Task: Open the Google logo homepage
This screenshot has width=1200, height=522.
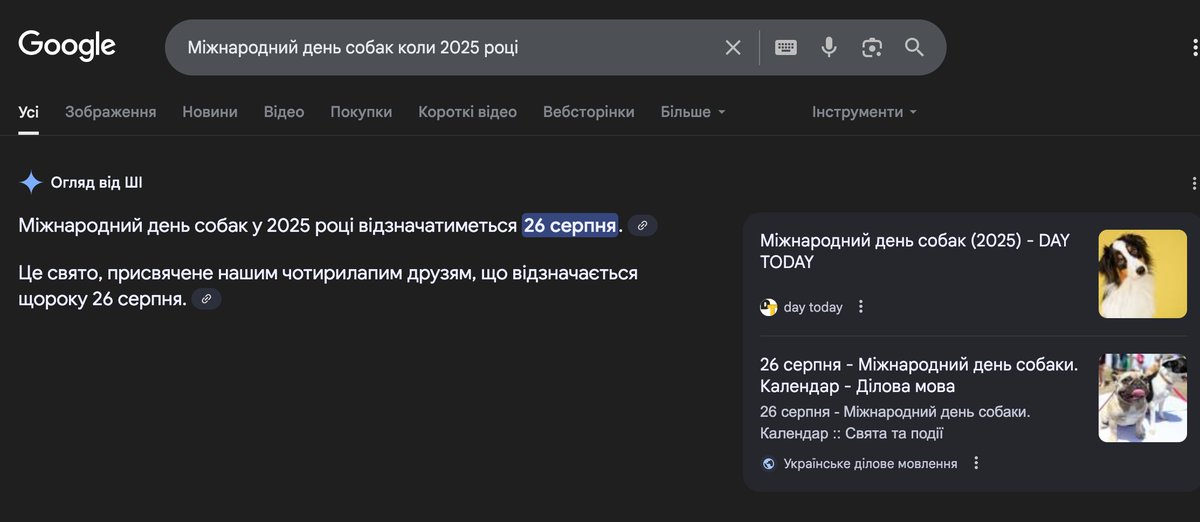Action: [x=67, y=45]
